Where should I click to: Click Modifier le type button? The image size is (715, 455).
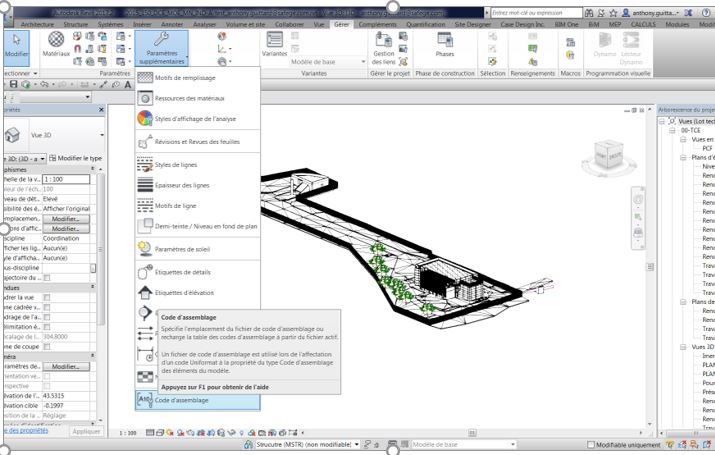pyautogui.click(x=75, y=158)
